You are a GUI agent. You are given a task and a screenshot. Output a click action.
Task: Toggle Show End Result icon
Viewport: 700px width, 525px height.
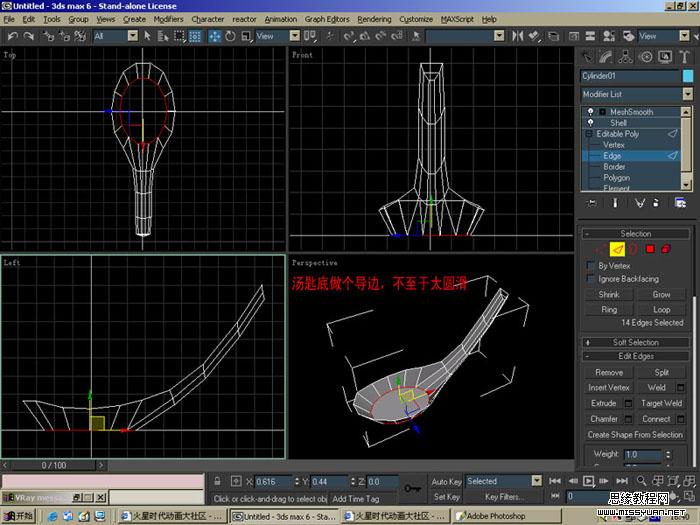(x=615, y=203)
